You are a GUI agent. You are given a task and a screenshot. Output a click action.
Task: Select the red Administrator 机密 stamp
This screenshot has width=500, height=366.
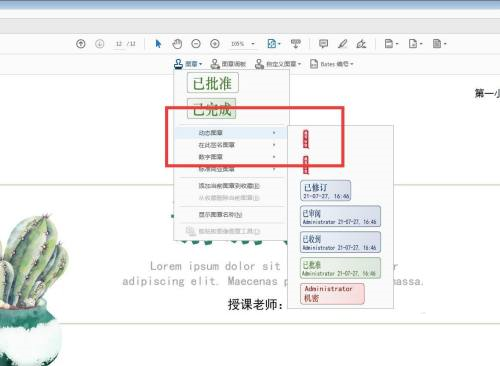click(x=332, y=294)
